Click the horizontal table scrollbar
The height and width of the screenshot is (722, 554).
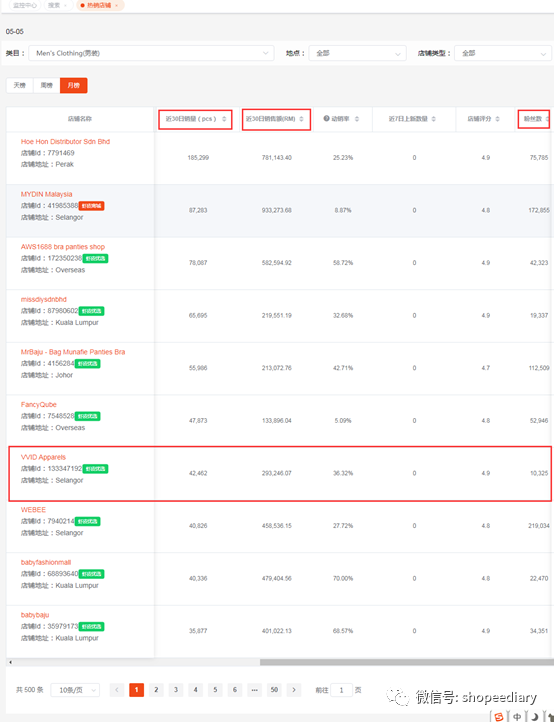[407, 662]
